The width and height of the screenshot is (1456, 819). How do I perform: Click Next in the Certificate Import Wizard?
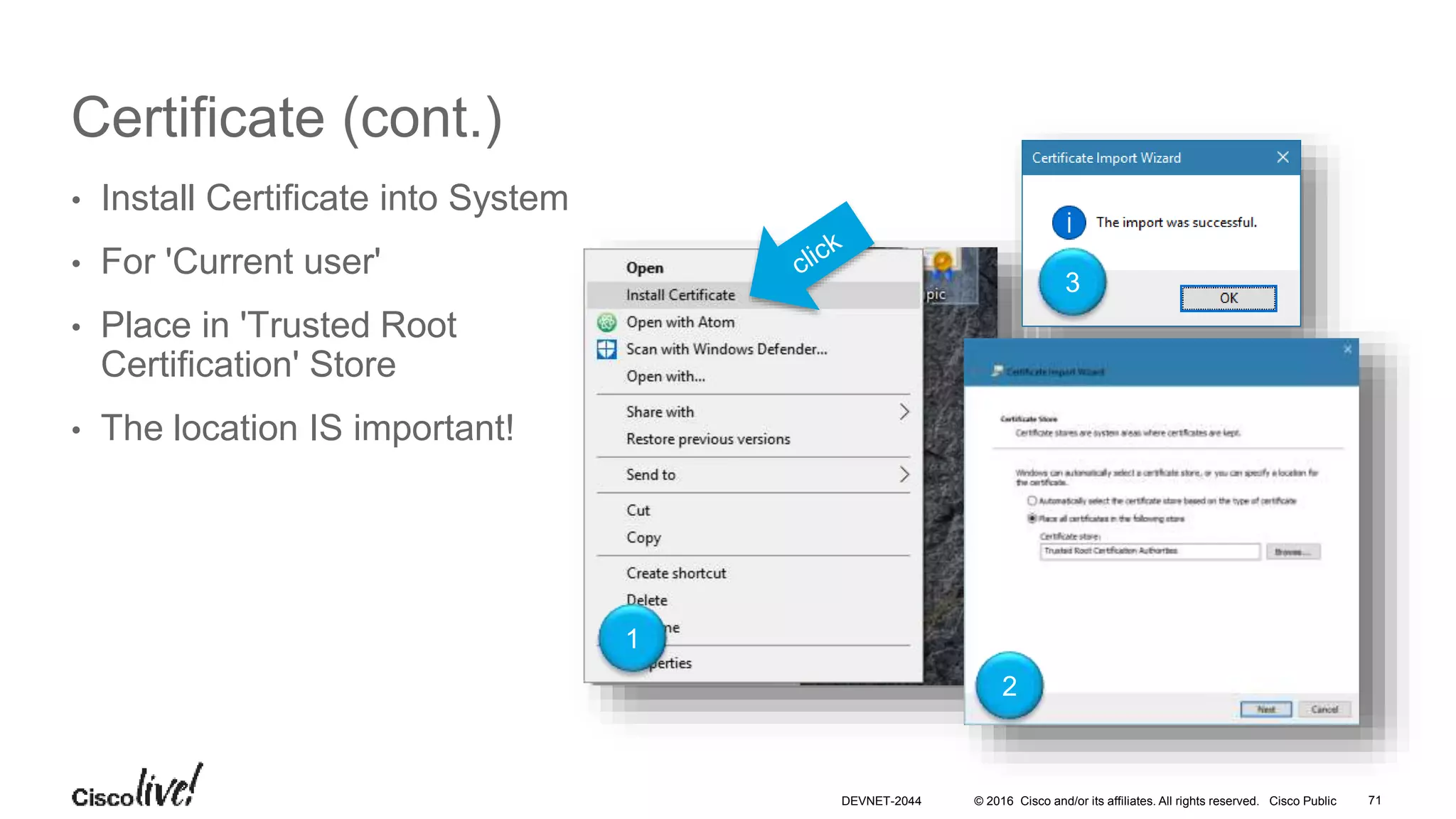pyautogui.click(x=1266, y=709)
